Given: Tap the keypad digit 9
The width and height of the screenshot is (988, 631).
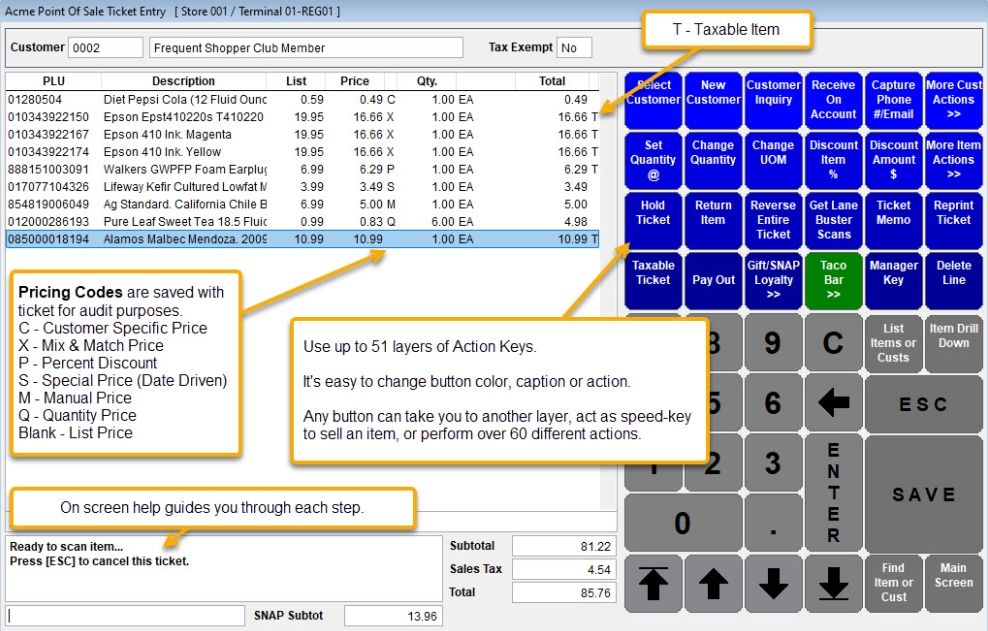Looking at the screenshot, I should coord(773,342).
